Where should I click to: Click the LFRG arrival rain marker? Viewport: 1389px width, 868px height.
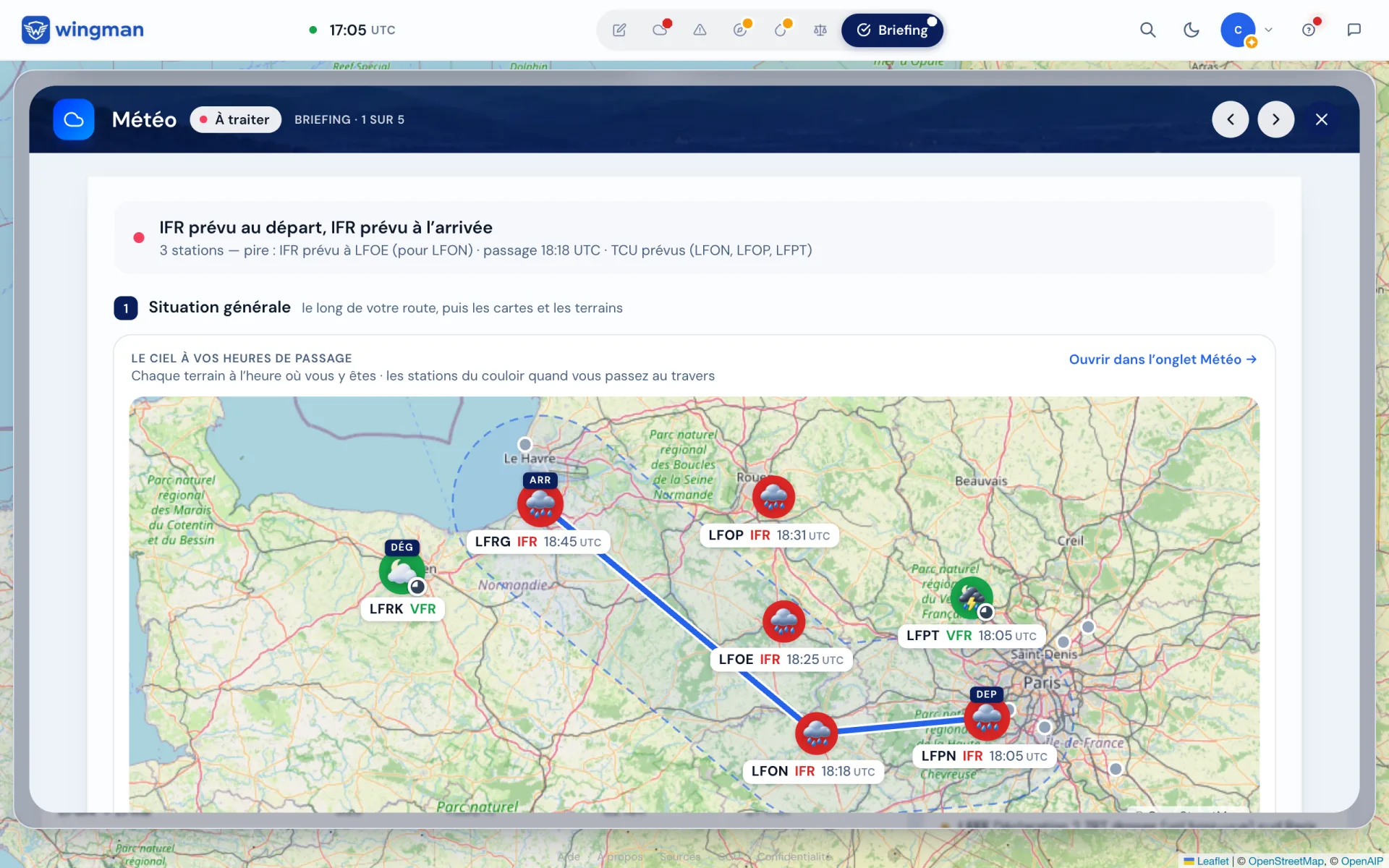(540, 503)
